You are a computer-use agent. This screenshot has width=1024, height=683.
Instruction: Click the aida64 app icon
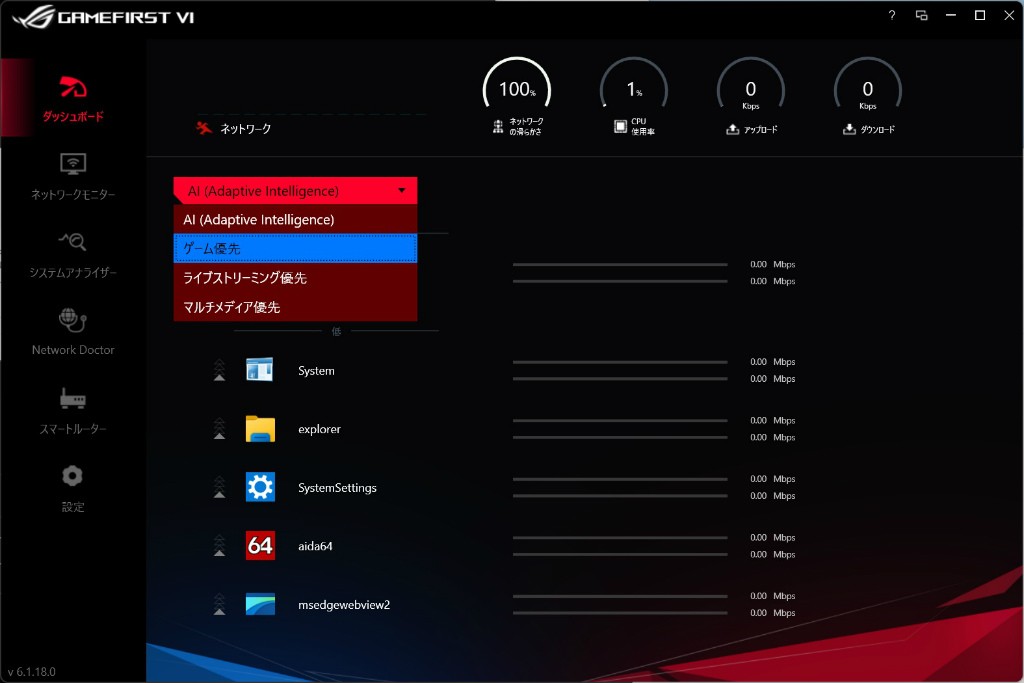260,545
